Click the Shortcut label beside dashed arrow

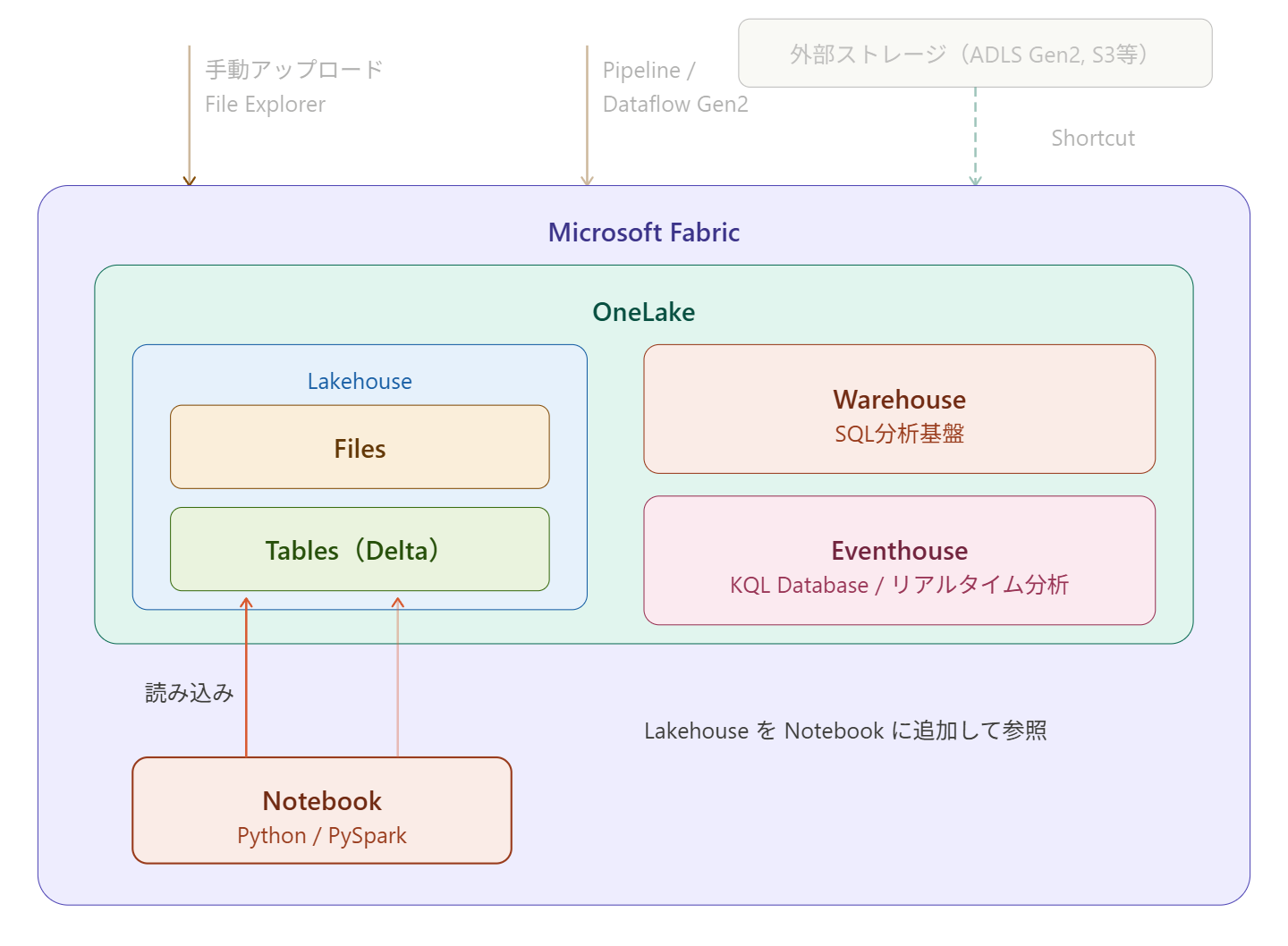click(1092, 139)
